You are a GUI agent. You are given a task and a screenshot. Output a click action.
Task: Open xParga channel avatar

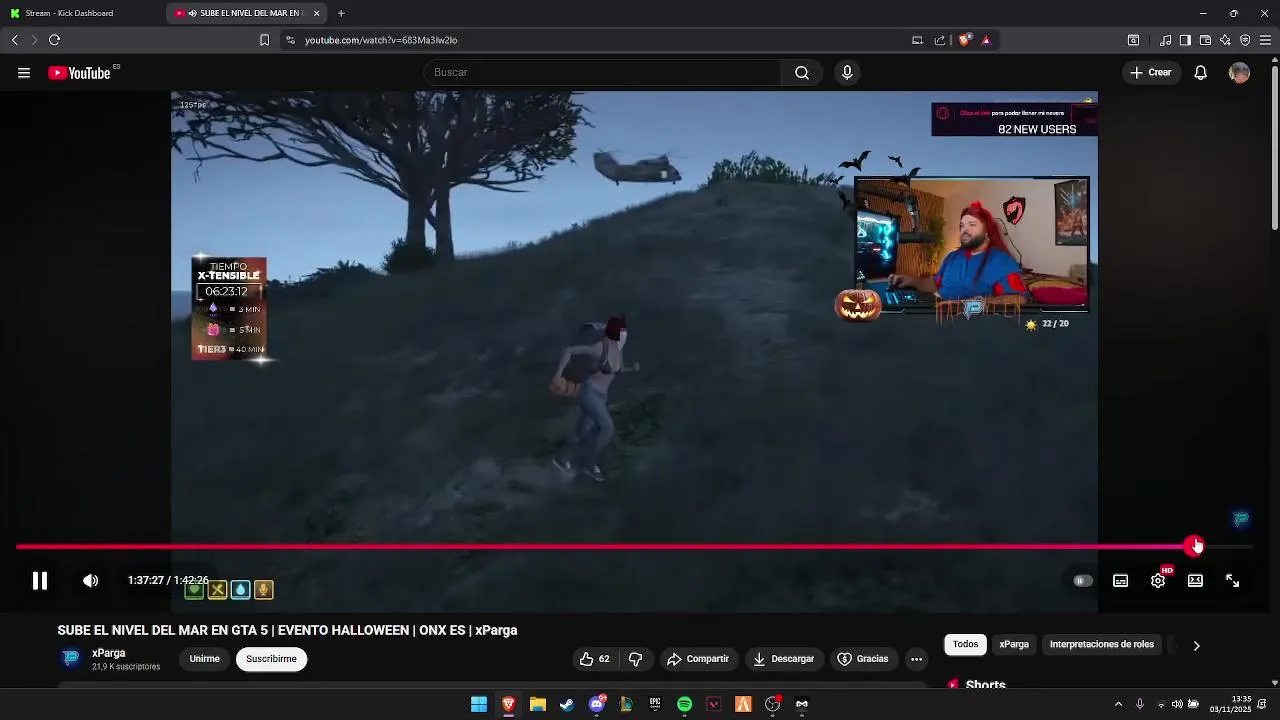[71, 658]
